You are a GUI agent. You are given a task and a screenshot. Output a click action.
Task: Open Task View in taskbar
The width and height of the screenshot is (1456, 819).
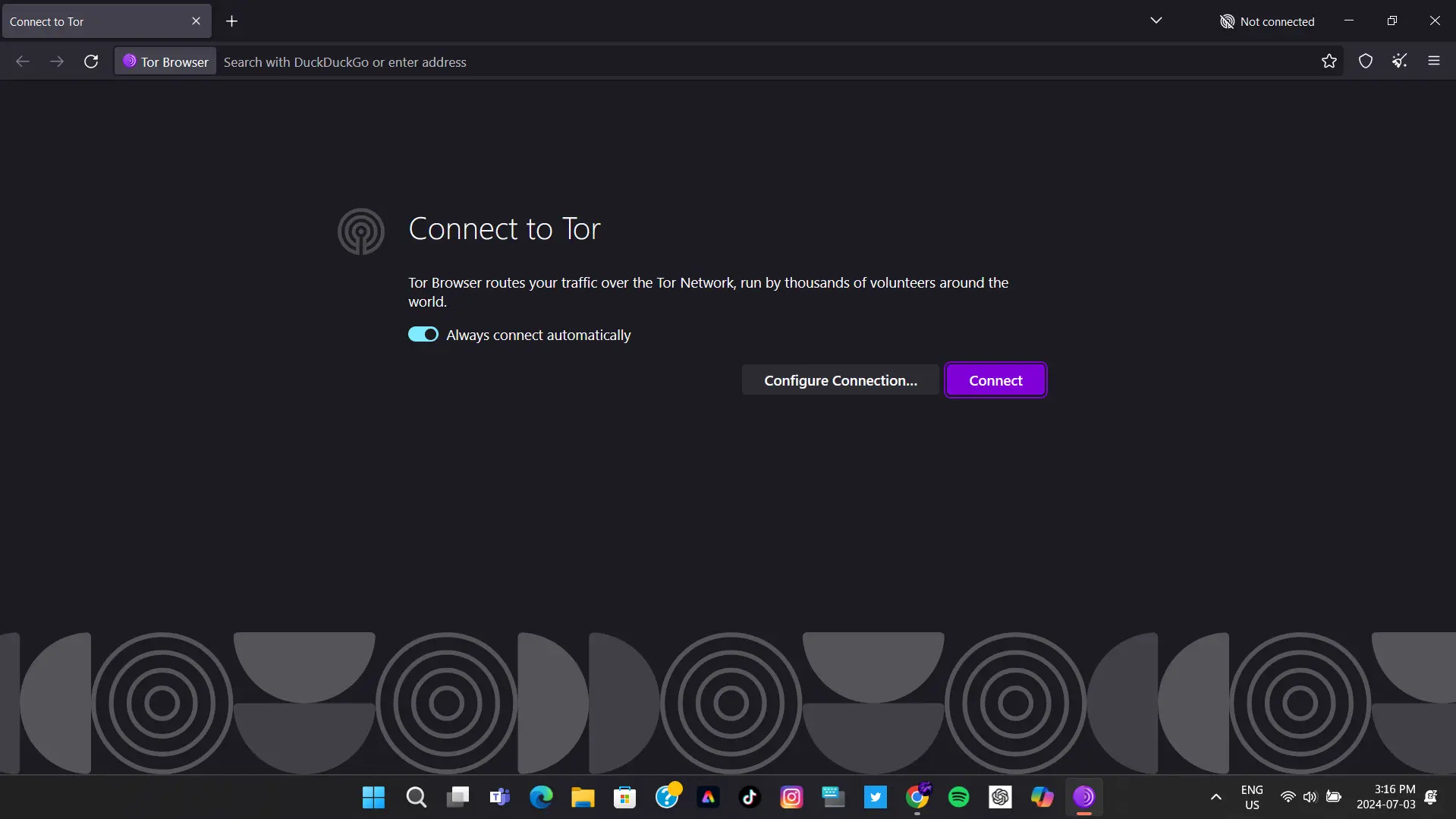(458, 797)
